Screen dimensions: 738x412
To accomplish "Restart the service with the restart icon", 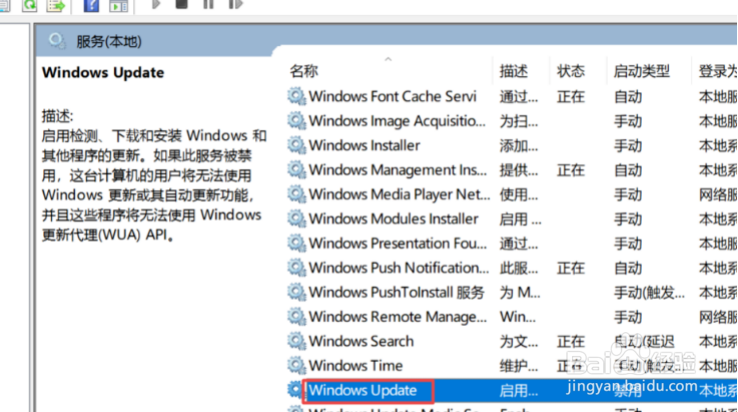I will coord(235,4).
